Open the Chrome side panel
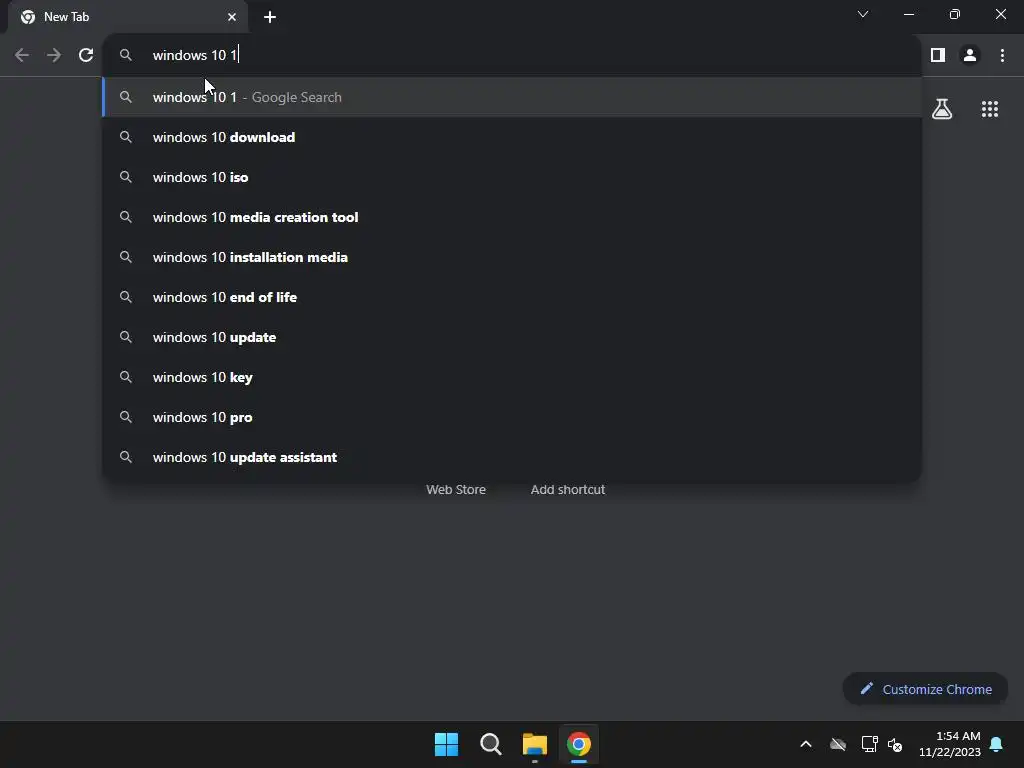Screen dimensions: 1024x768 [938, 56]
